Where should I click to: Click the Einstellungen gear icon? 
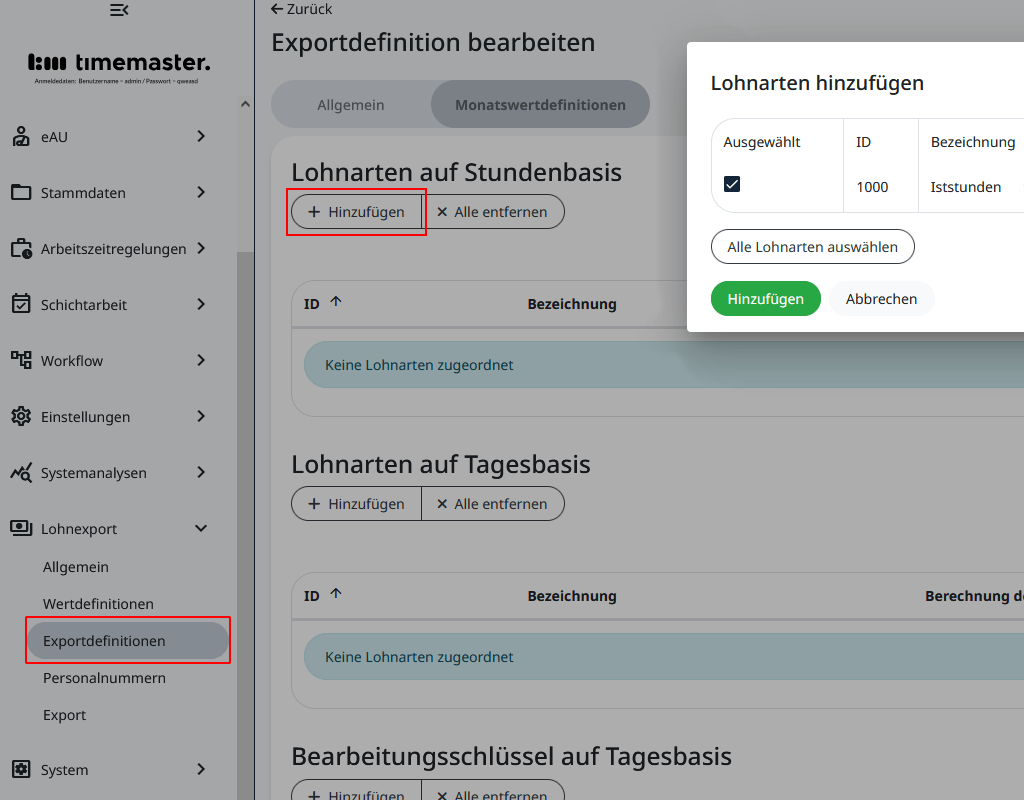click(21, 416)
